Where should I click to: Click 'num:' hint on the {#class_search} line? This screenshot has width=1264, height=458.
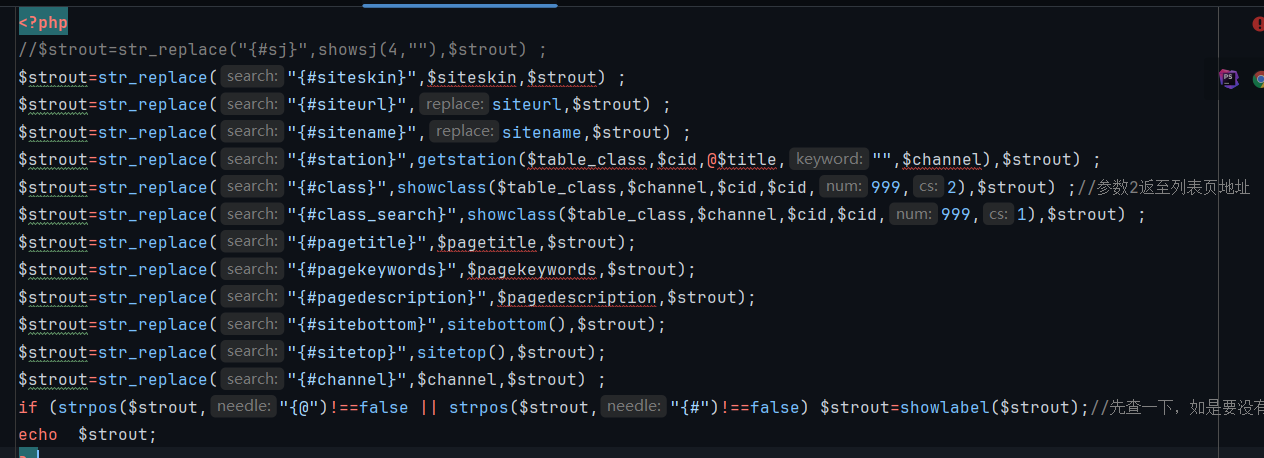coord(912,214)
